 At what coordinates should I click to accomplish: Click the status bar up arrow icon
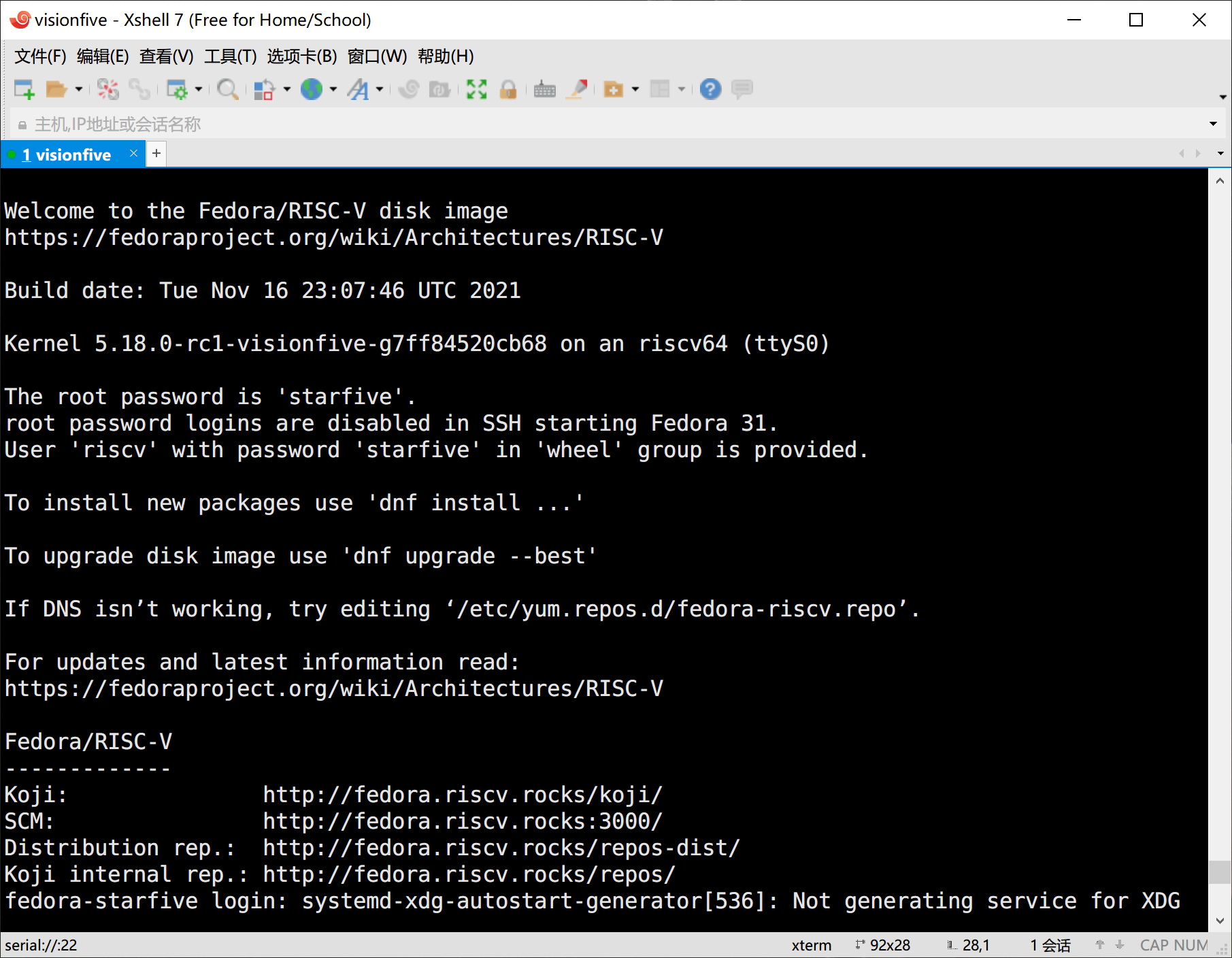[x=1100, y=944]
